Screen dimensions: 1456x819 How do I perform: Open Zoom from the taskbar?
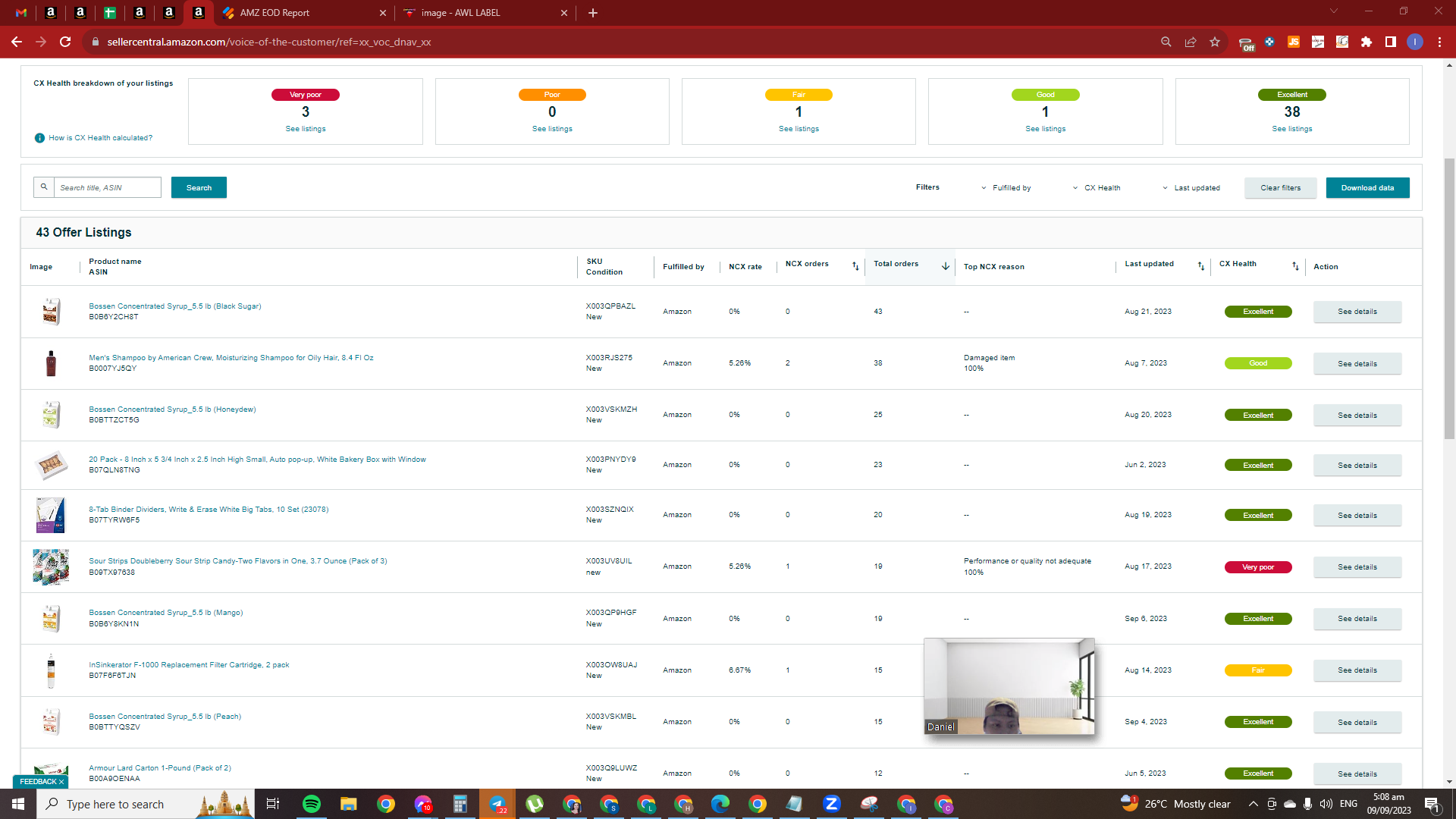pyautogui.click(x=832, y=804)
